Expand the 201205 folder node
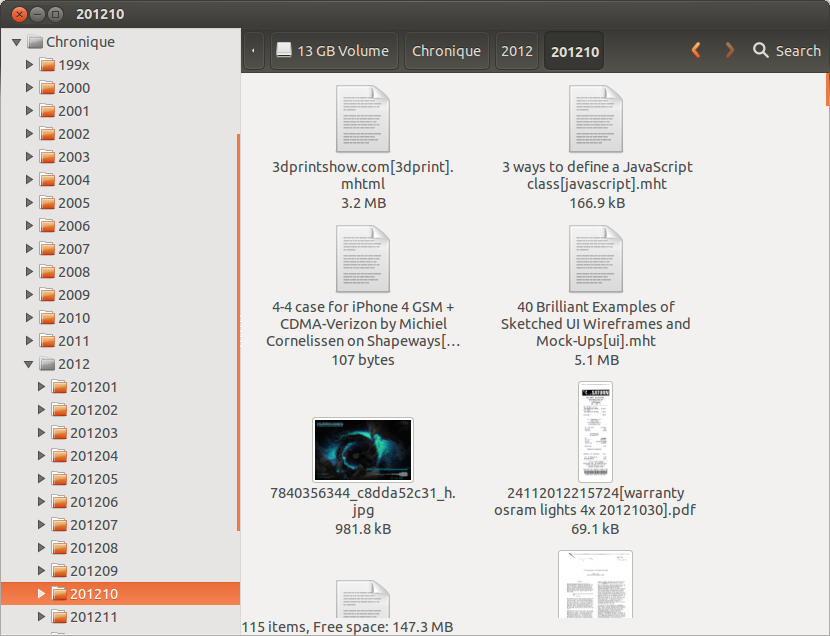The image size is (830, 636). point(41,479)
